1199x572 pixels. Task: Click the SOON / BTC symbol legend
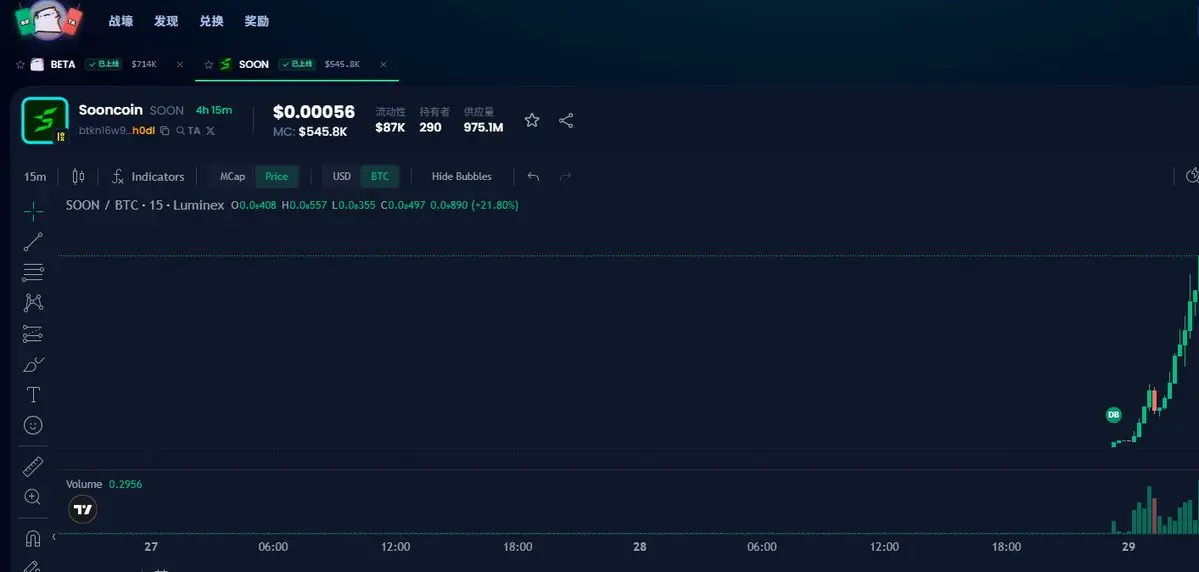click(x=145, y=205)
